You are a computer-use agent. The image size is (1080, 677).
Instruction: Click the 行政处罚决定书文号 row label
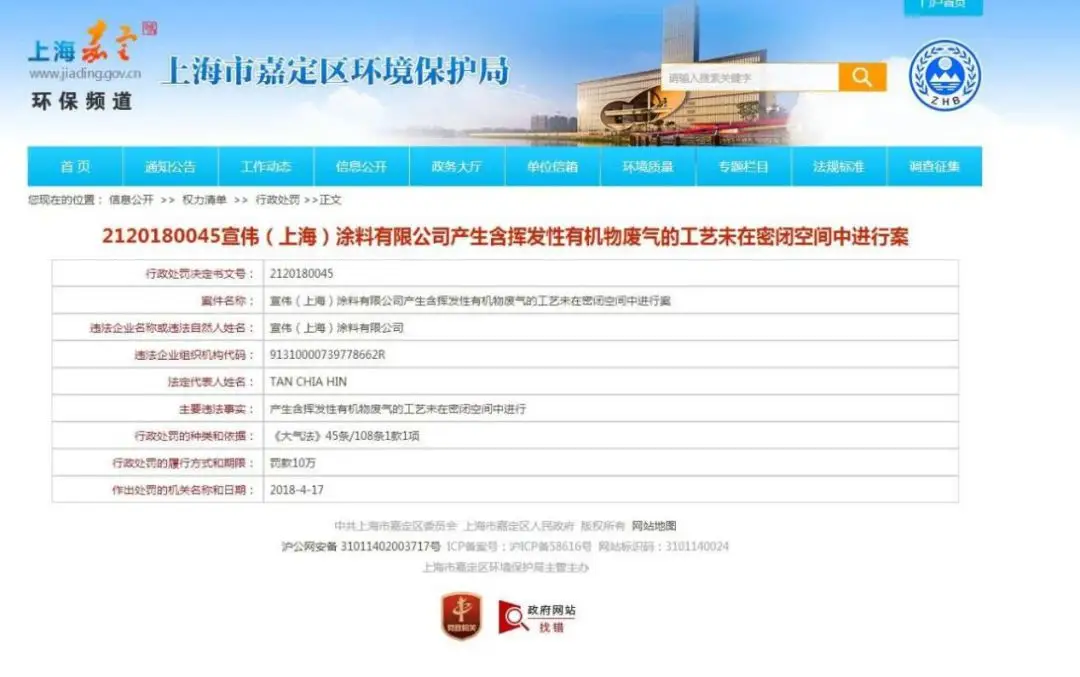click(200, 273)
